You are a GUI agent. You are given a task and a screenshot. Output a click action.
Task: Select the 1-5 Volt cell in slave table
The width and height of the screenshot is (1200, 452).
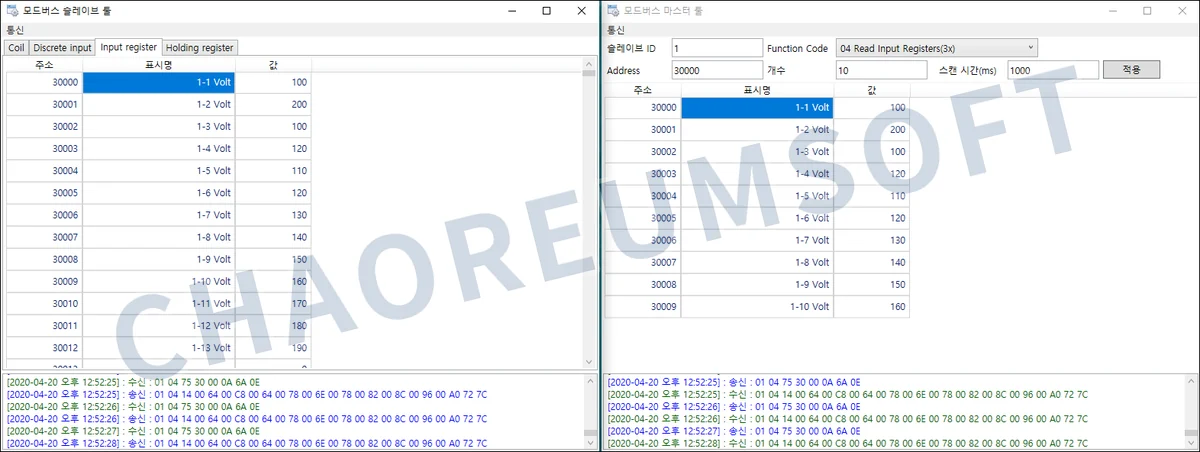[159, 170]
